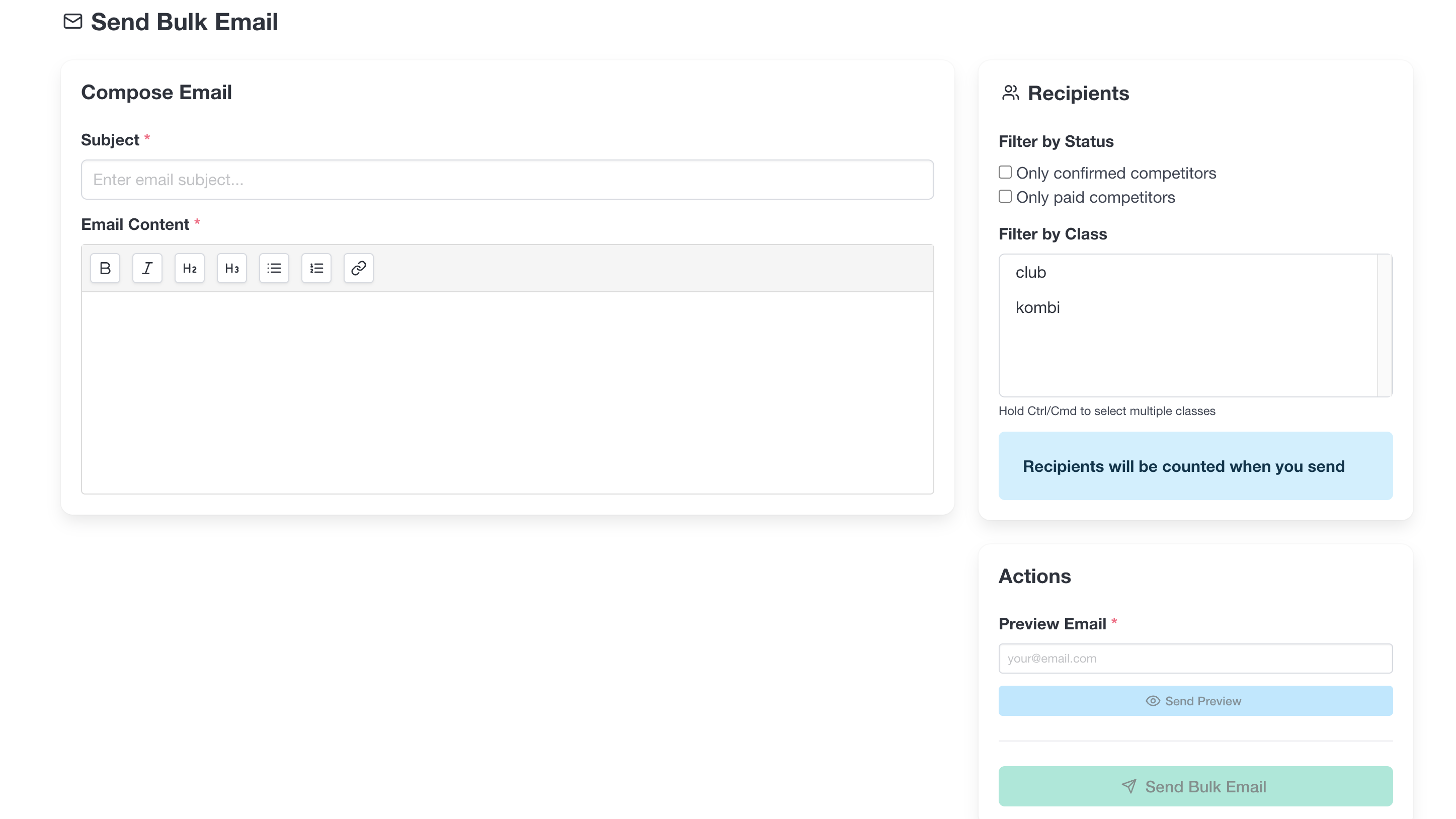The image size is (1456, 819).
Task: Enable Only confirmed competitors filter
Action: click(x=1005, y=172)
